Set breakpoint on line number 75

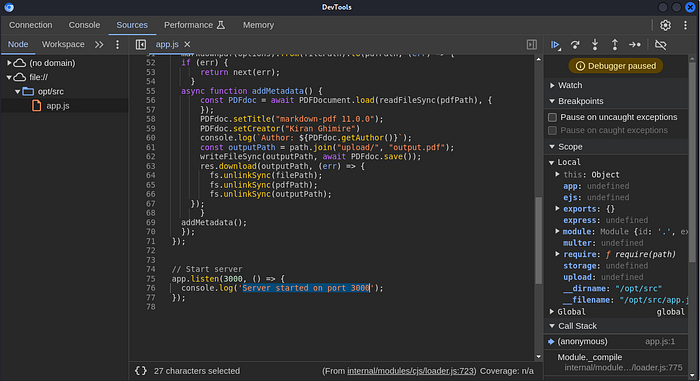click(x=150, y=279)
